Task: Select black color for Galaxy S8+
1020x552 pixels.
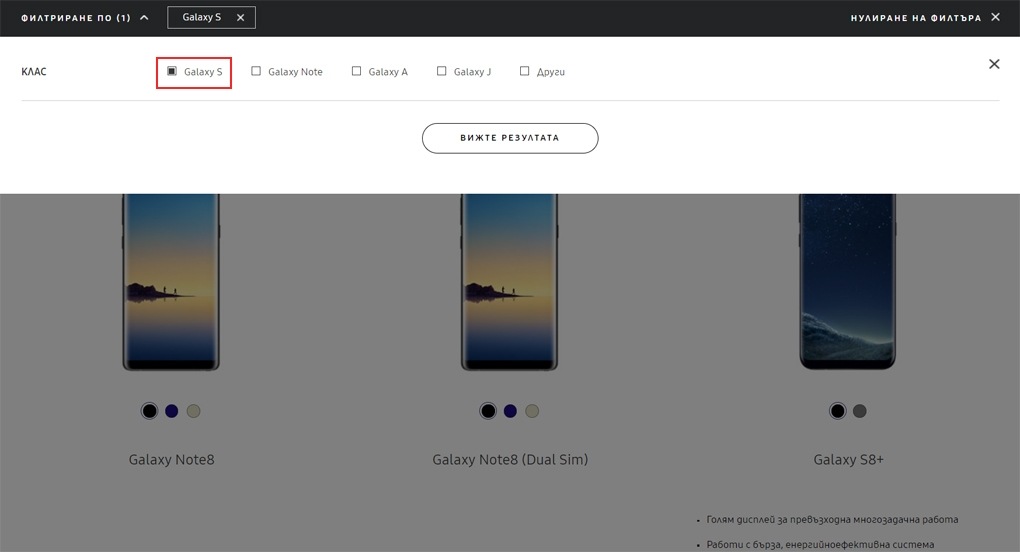Action: pos(838,411)
